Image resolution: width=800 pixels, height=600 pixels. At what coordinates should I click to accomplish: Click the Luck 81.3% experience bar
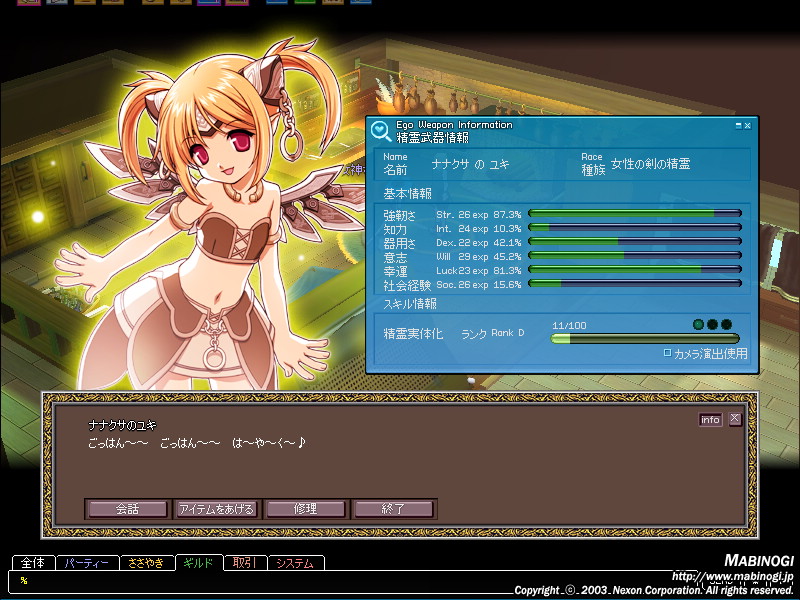tap(635, 269)
